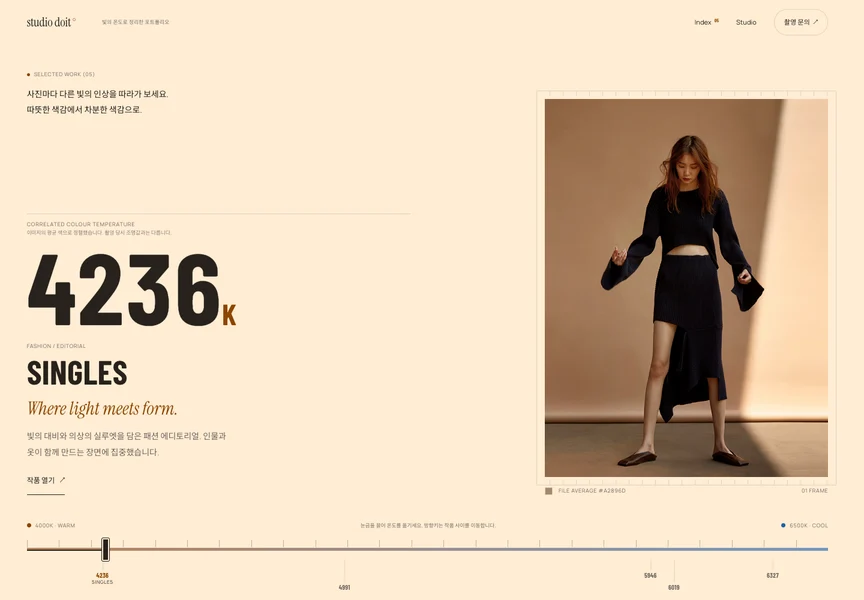Open the Studio nav item
864x600 pixels.
746,22
